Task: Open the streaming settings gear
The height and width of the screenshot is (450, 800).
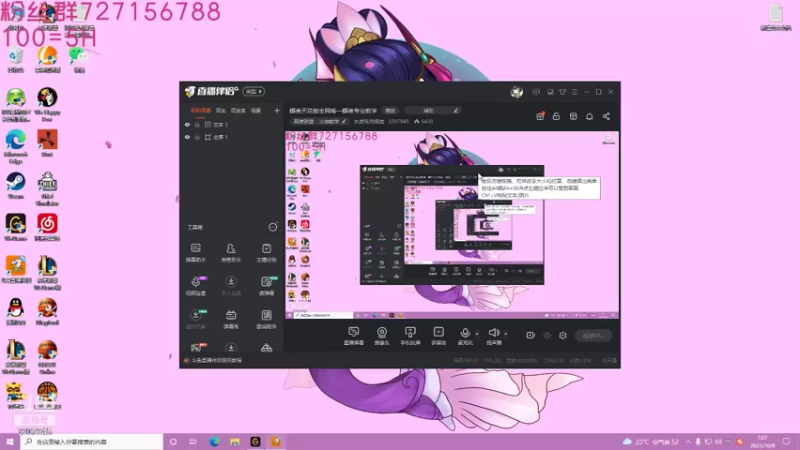Action: point(563,335)
